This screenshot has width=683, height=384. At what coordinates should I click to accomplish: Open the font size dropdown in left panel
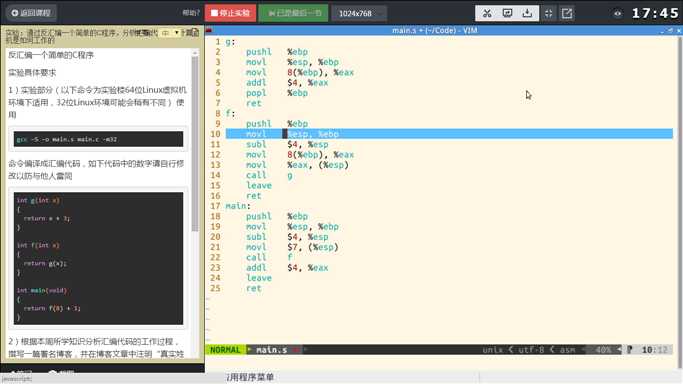click(x=170, y=33)
